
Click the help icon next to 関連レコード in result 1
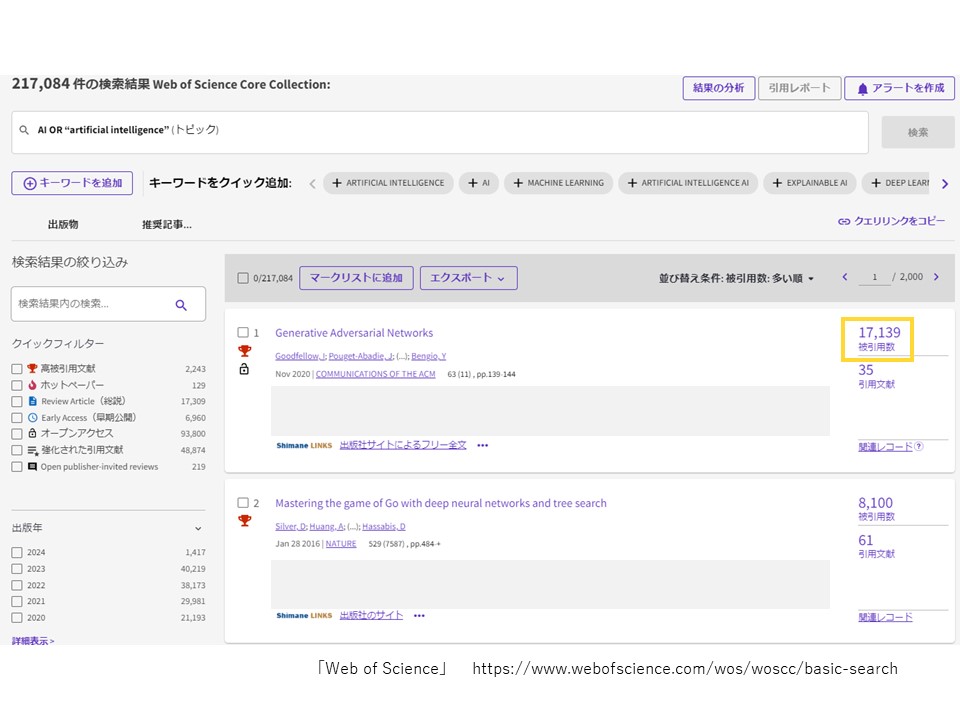(x=919, y=446)
